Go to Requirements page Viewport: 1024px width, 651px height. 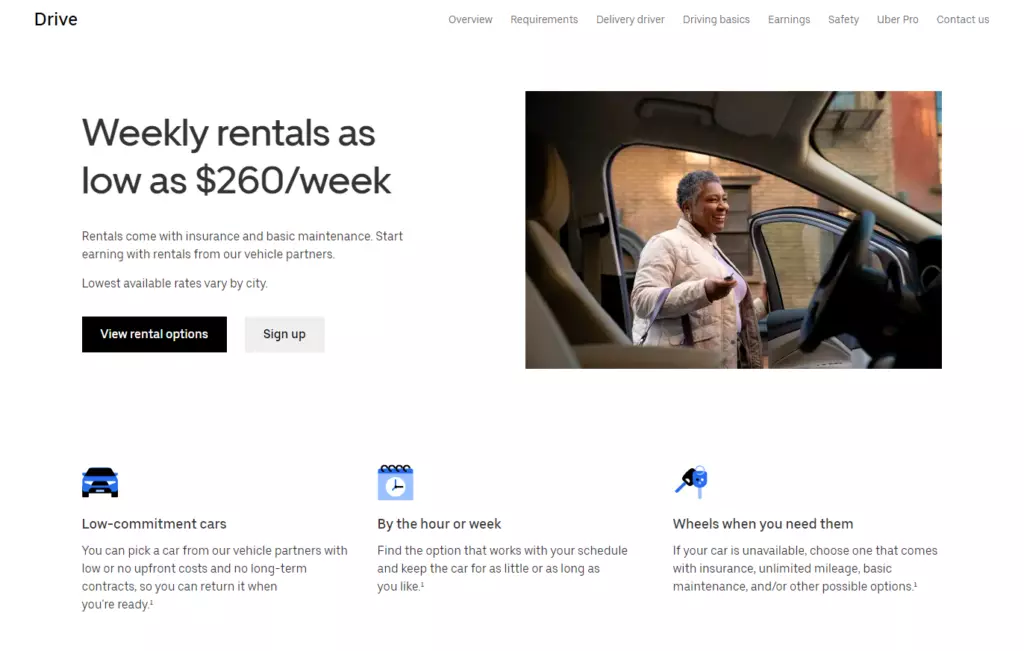(x=544, y=20)
